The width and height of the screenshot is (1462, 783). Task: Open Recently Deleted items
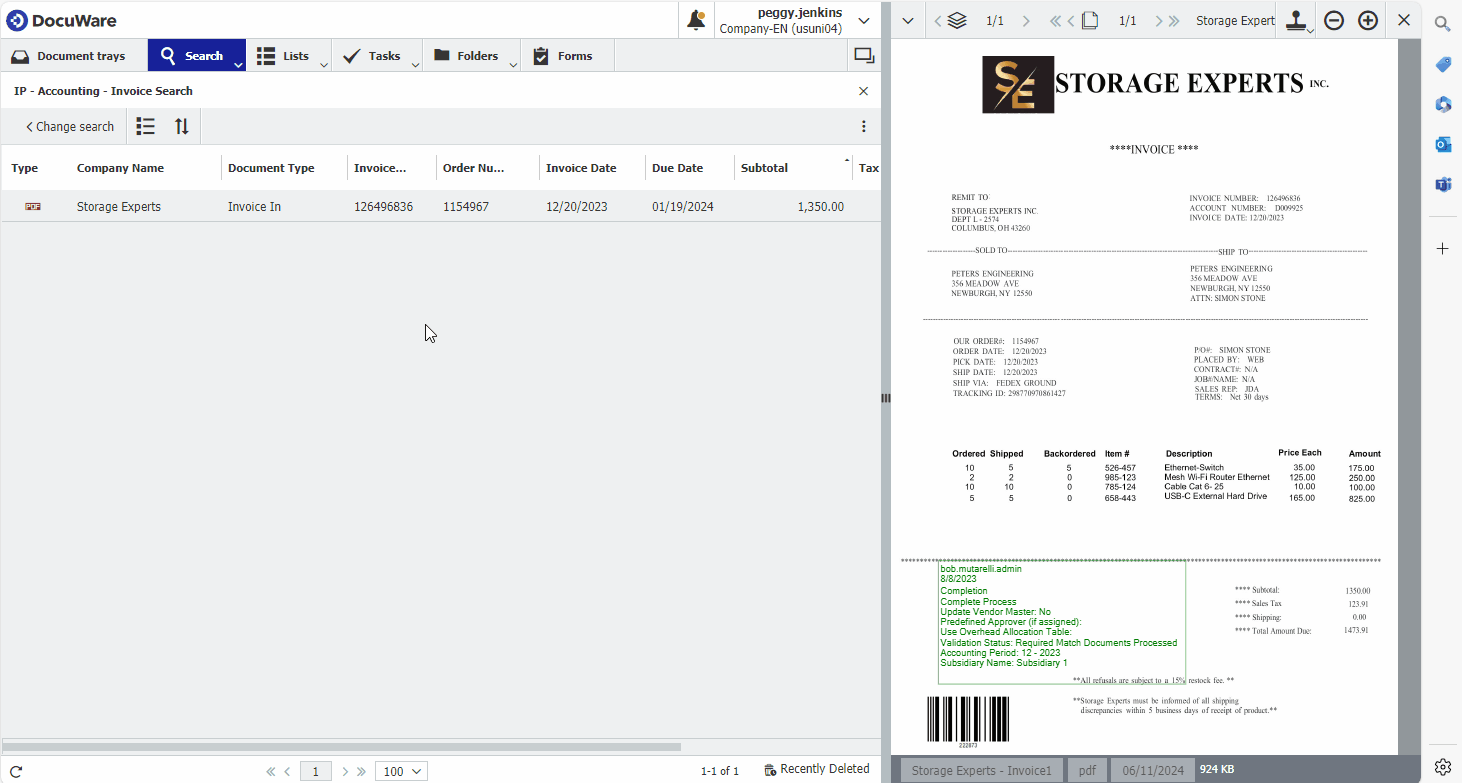click(816, 769)
